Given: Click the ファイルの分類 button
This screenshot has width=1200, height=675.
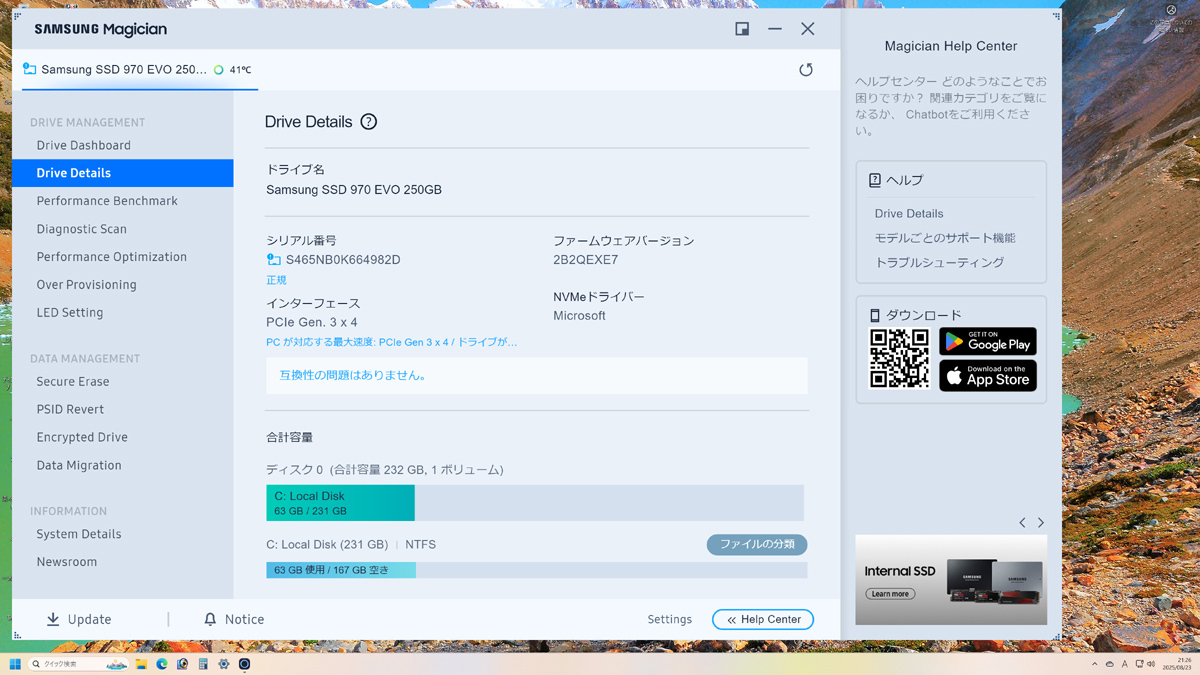Looking at the screenshot, I should click(757, 545).
